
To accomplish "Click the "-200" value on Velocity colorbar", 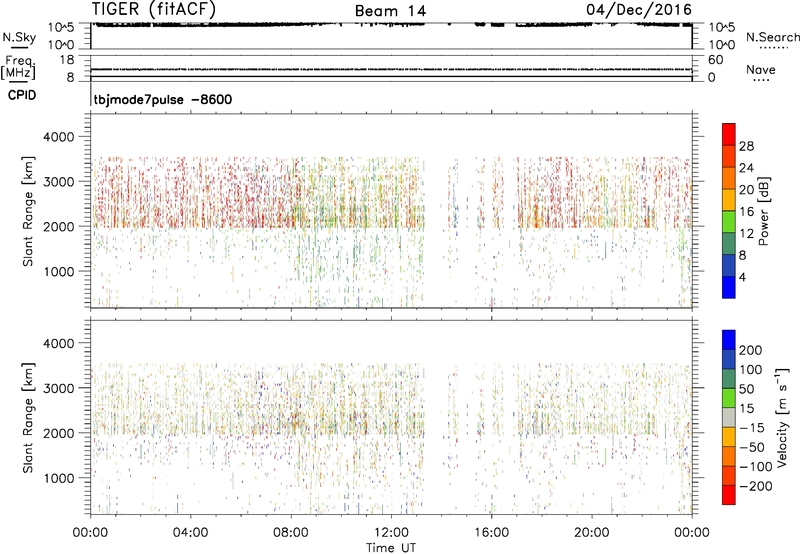I will tap(756, 486).
